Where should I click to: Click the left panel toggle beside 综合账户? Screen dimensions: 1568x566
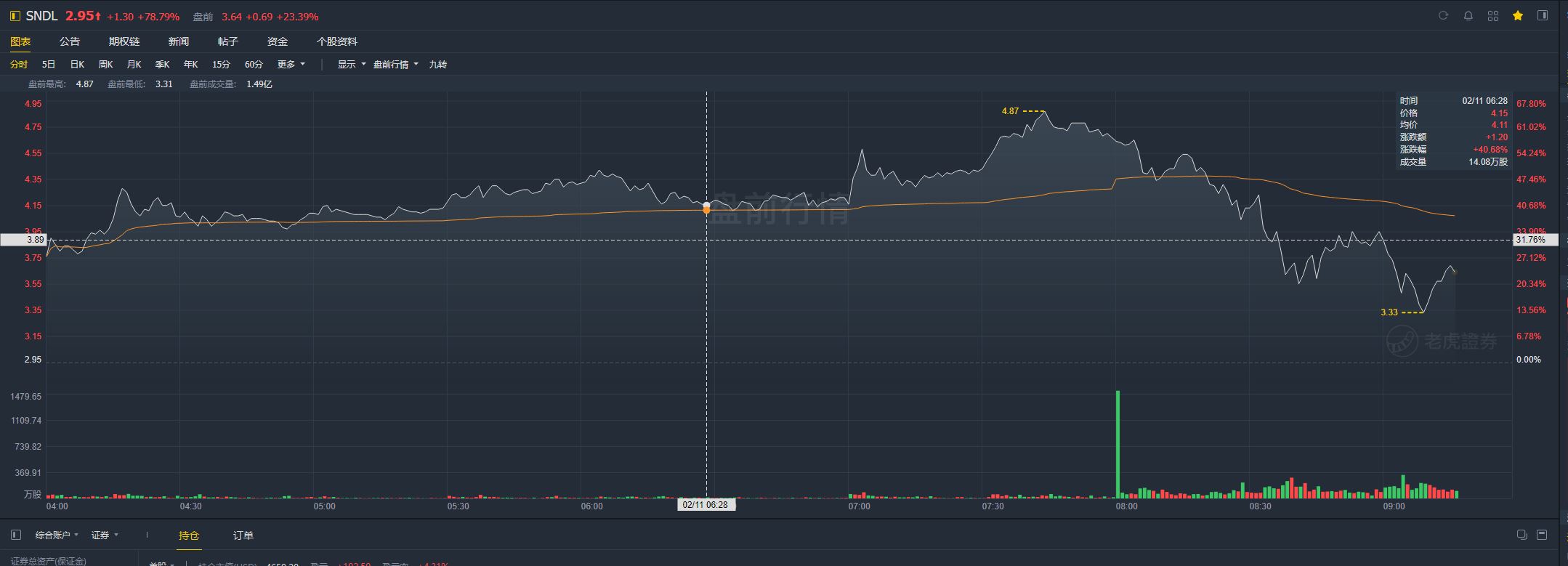pyautogui.click(x=16, y=535)
